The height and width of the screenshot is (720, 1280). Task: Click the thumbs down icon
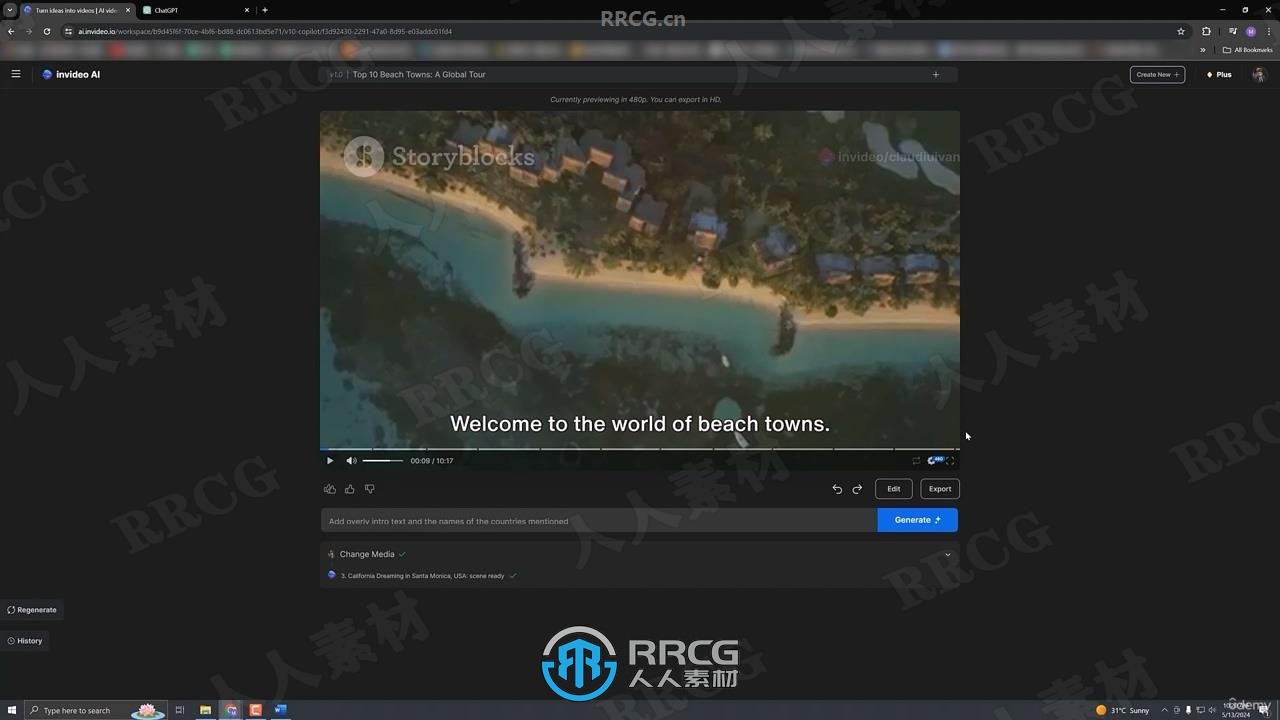370,489
